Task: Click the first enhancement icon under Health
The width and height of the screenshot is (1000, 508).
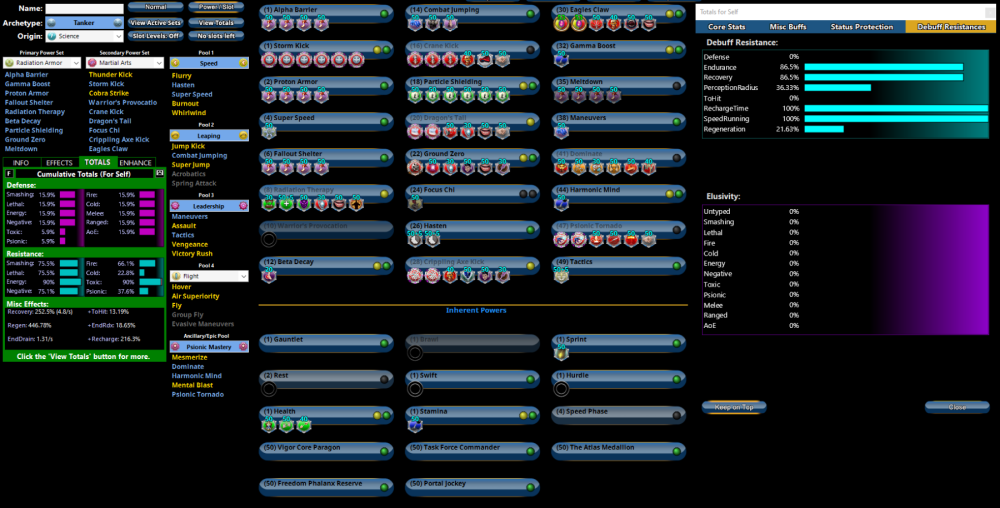Action: click(x=269, y=424)
